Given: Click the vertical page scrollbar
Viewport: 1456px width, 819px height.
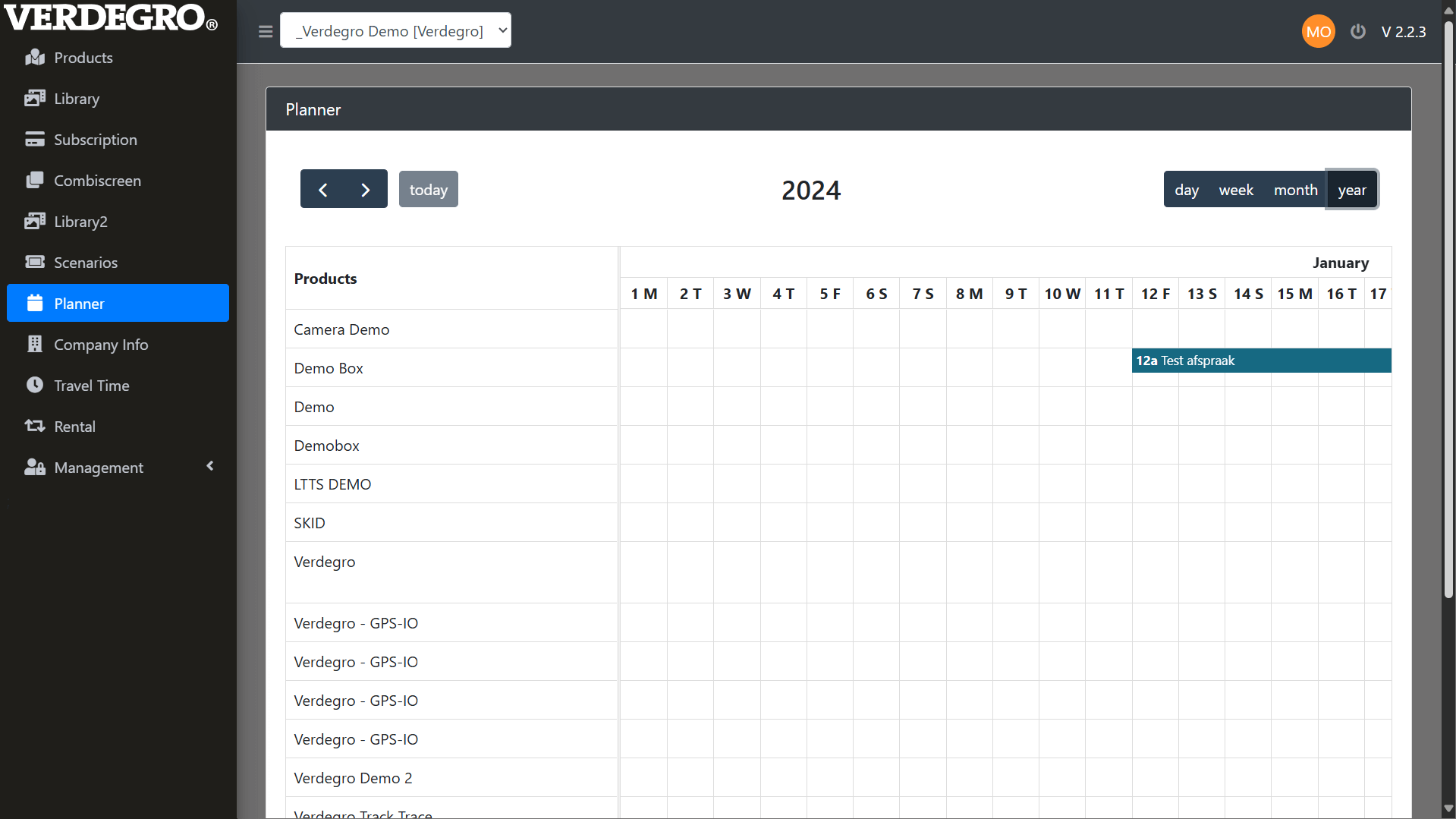Looking at the screenshot, I should tap(1448, 310).
